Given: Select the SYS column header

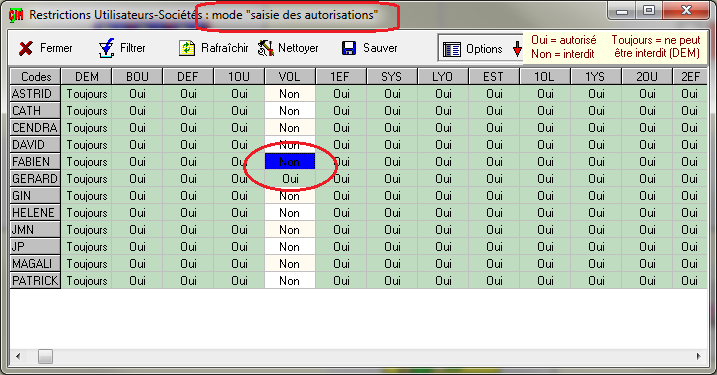Looking at the screenshot, I should [392, 76].
